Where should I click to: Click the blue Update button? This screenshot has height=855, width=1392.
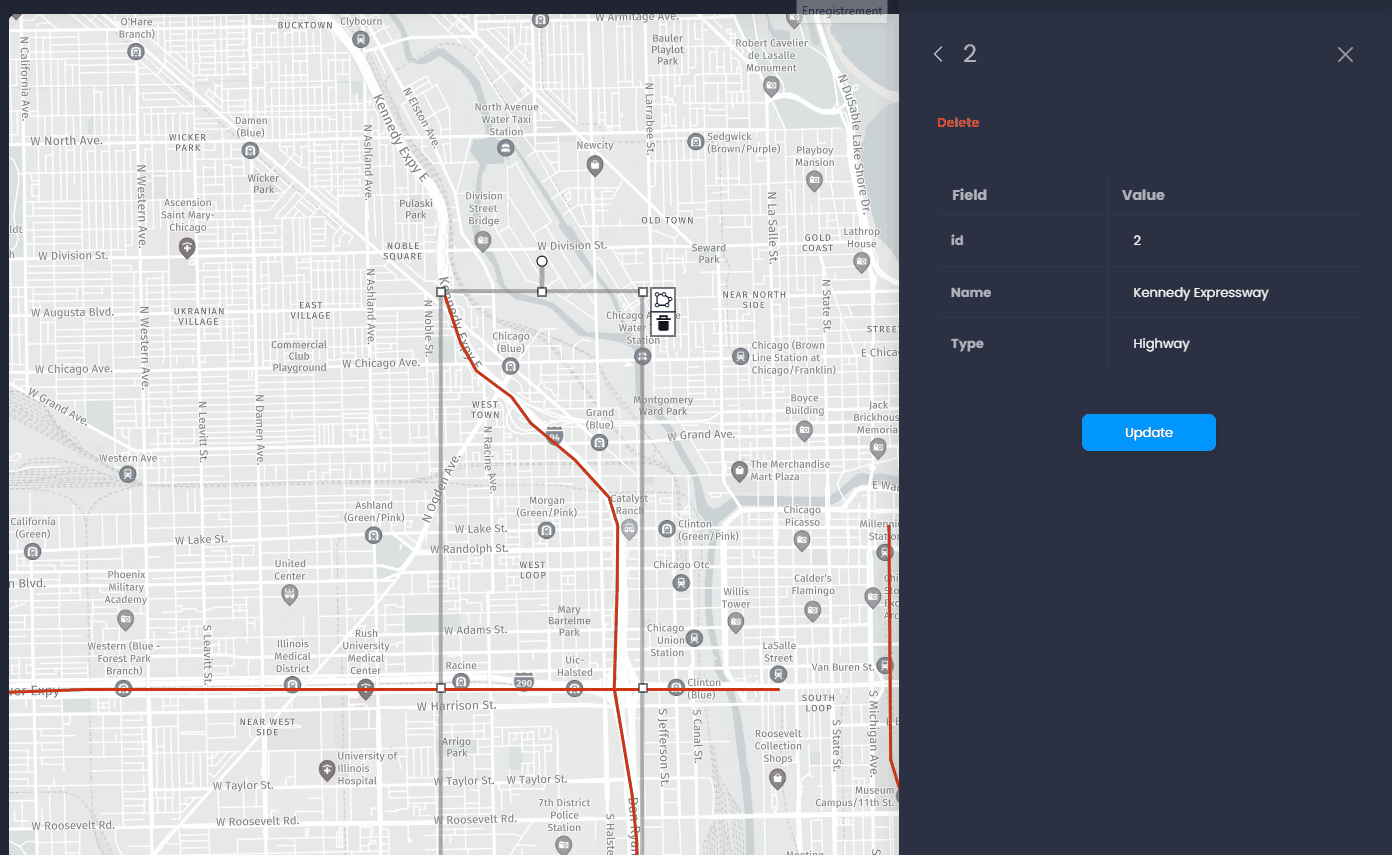pyautogui.click(x=1148, y=432)
